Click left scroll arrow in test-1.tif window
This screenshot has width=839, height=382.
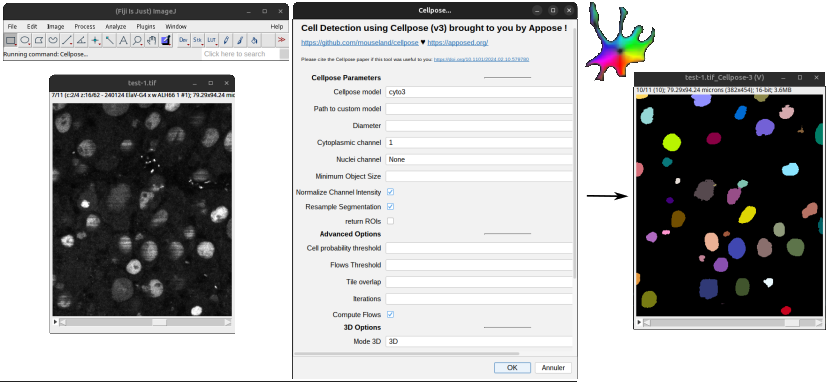tap(63, 322)
